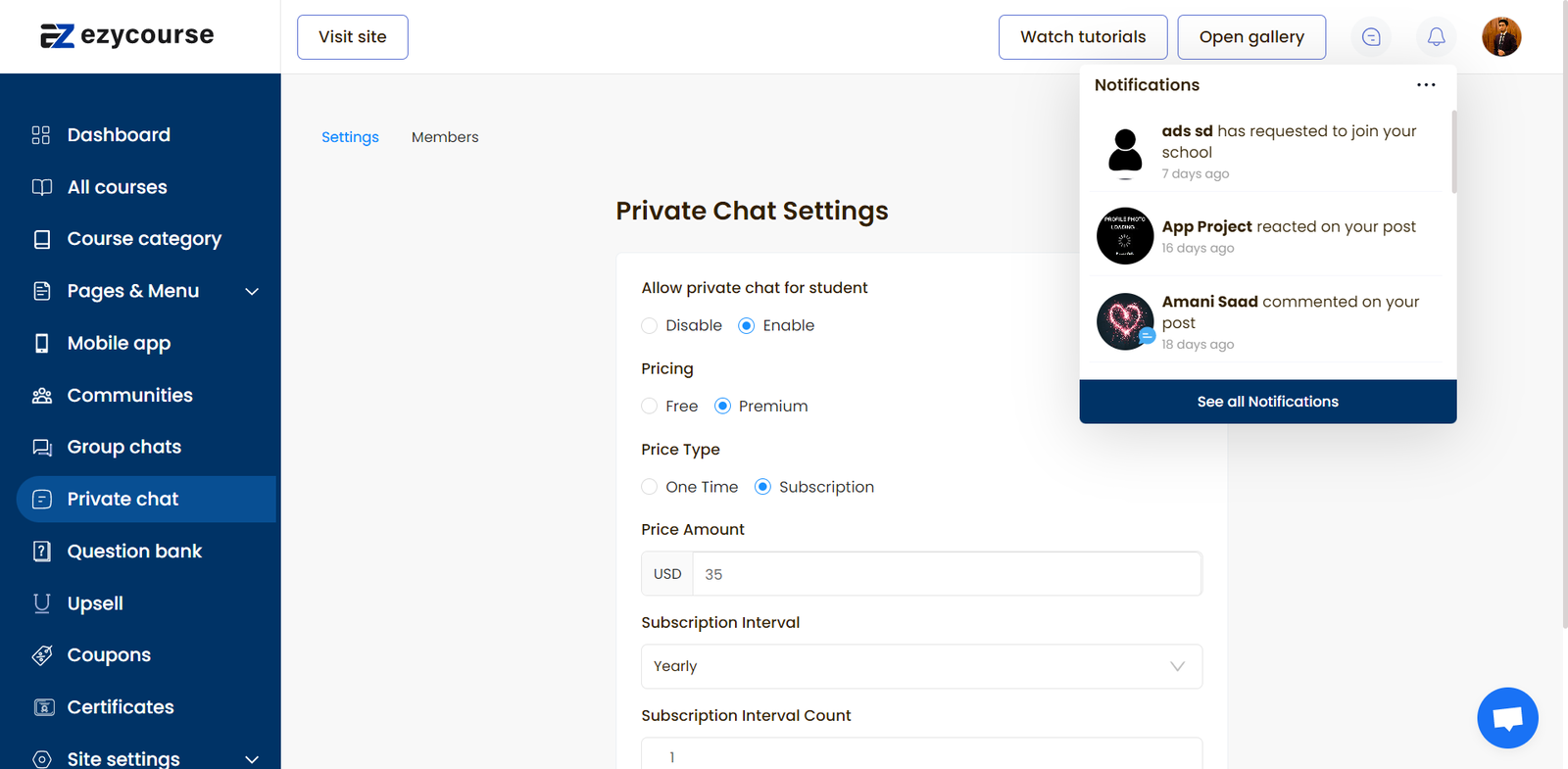Viewport: 1568px width, 769px height.
Task: Open the chat messages icon in header
Action: [1371, 37]
